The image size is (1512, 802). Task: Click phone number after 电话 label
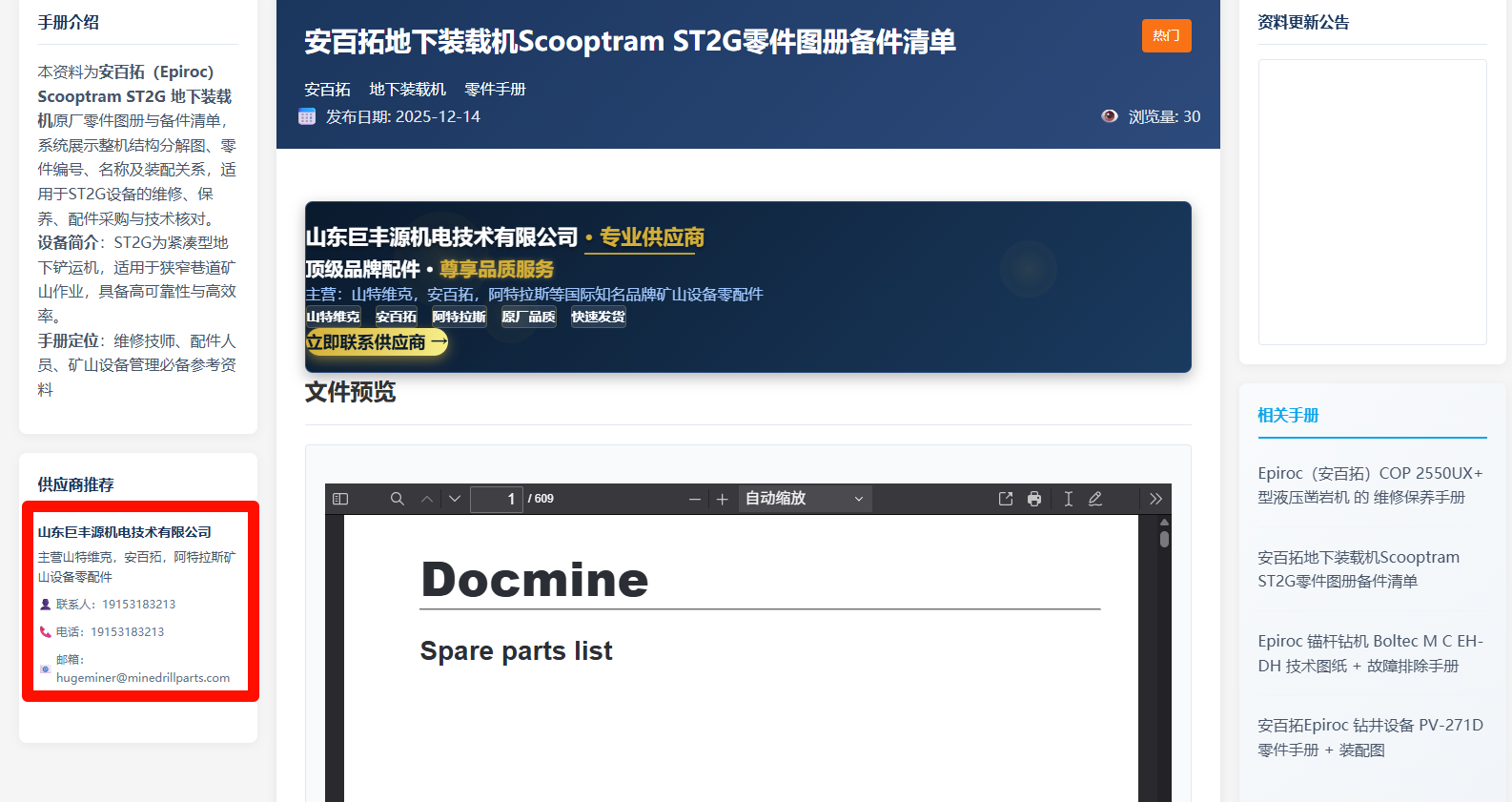pyautogui.click(x=128, y=632)
